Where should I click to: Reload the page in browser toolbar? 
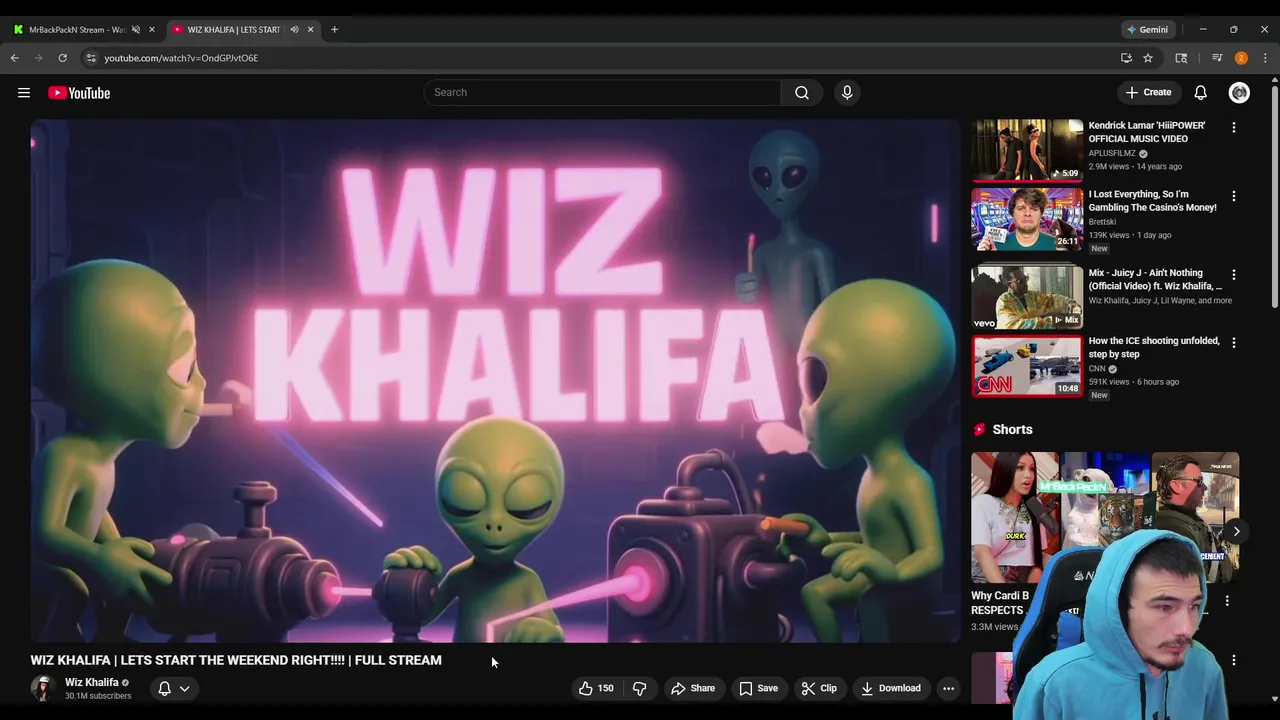click(62, 58)
